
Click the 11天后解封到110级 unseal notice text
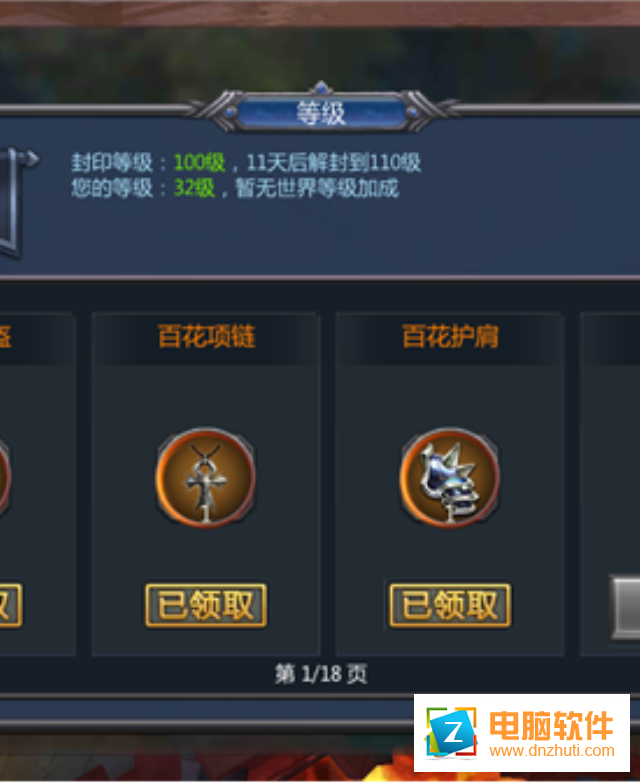click(x=334, y=163)
